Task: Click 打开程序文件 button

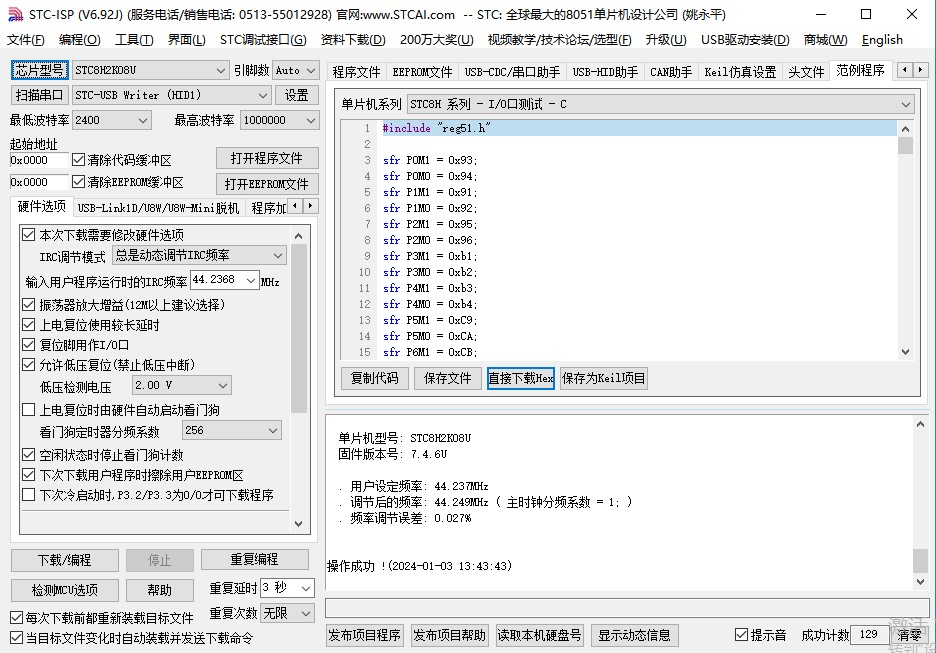Action: pyautogui.click(x=267, y=158)
